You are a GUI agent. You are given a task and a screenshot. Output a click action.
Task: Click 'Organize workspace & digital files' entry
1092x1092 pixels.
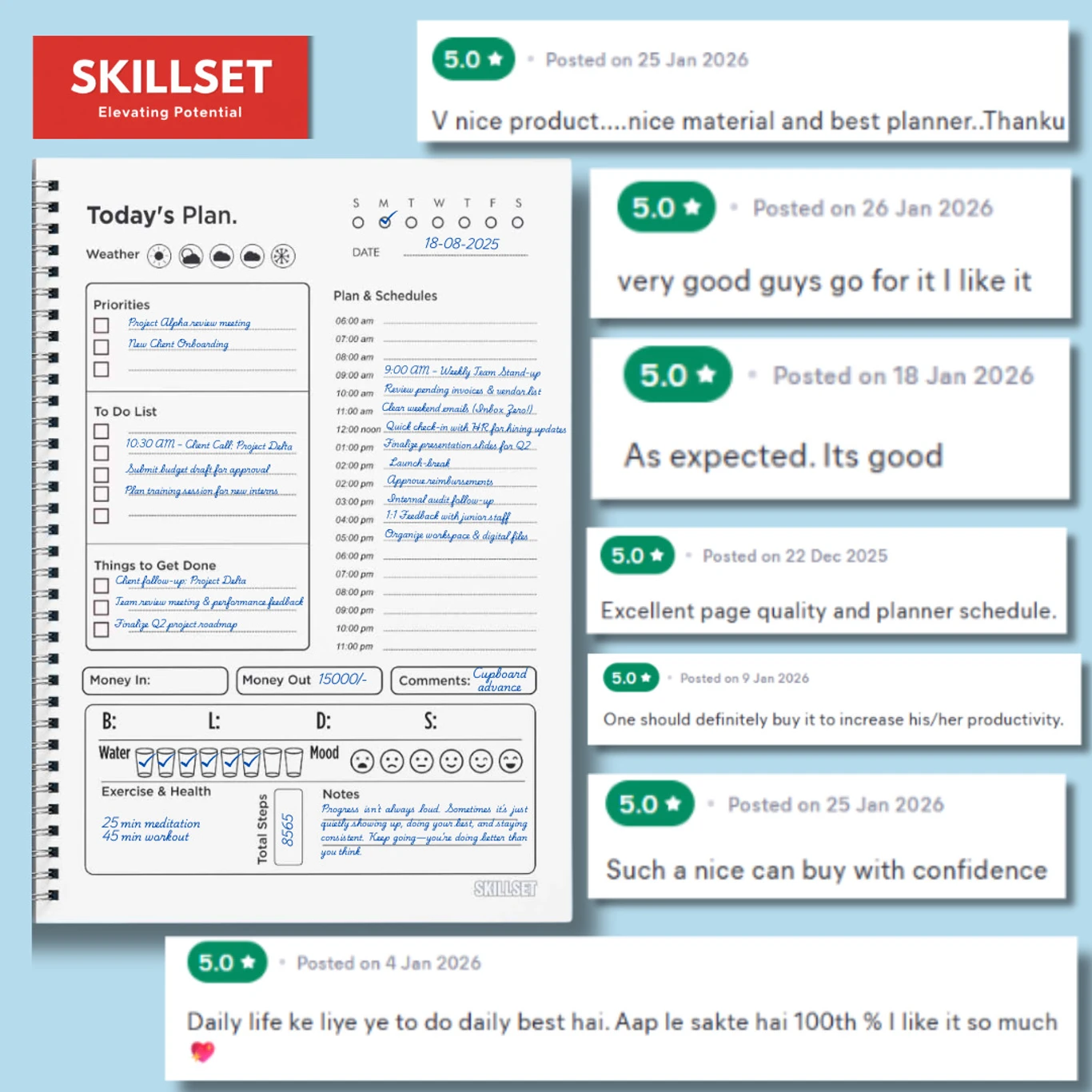pyautogui.click(x=456, y=536)
